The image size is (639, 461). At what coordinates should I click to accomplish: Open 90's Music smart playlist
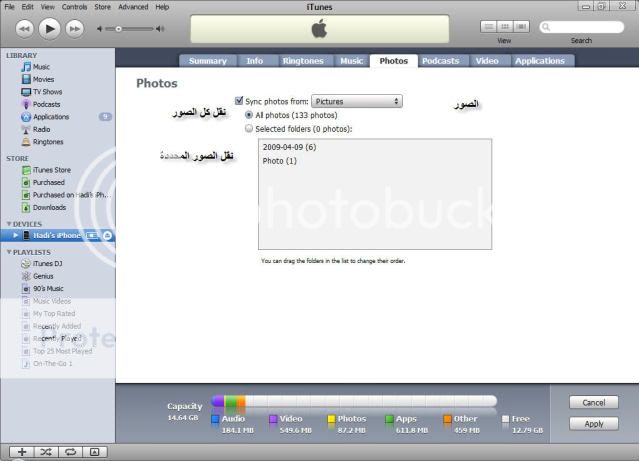pyautogui.click(x=48, y=289)
